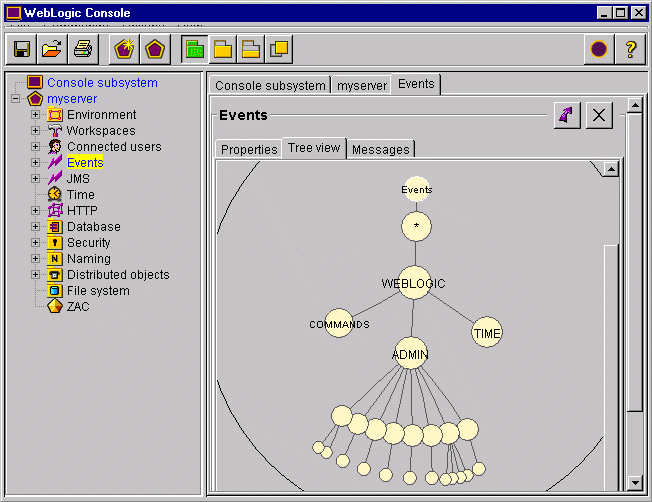Click the purple arrow detach icon in Events panel
This screenshot has height=502, width=652.
567,115
